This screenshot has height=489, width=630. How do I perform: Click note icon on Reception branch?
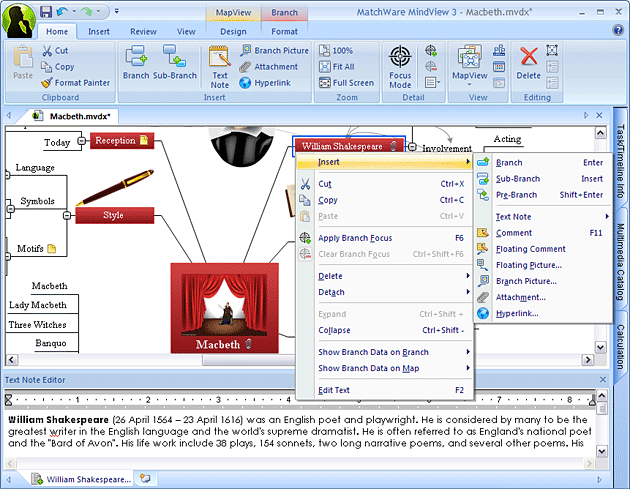coord(144,140)
